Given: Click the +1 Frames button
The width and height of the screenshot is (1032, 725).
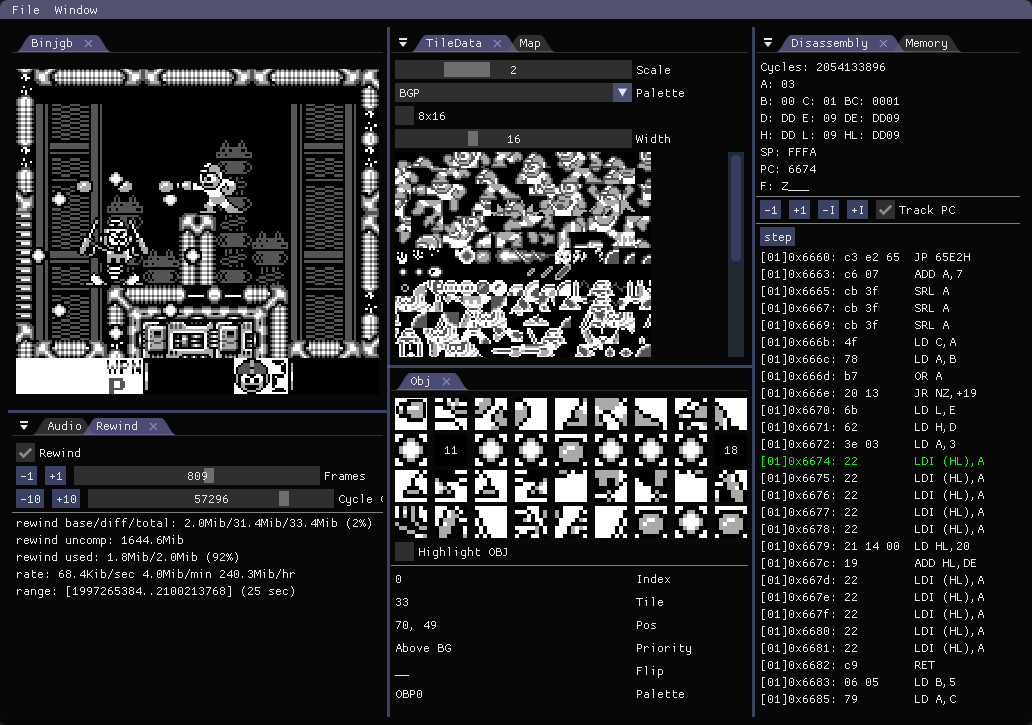Looking at the screenshot, I should pyautogui.click(x=55, y=476).
